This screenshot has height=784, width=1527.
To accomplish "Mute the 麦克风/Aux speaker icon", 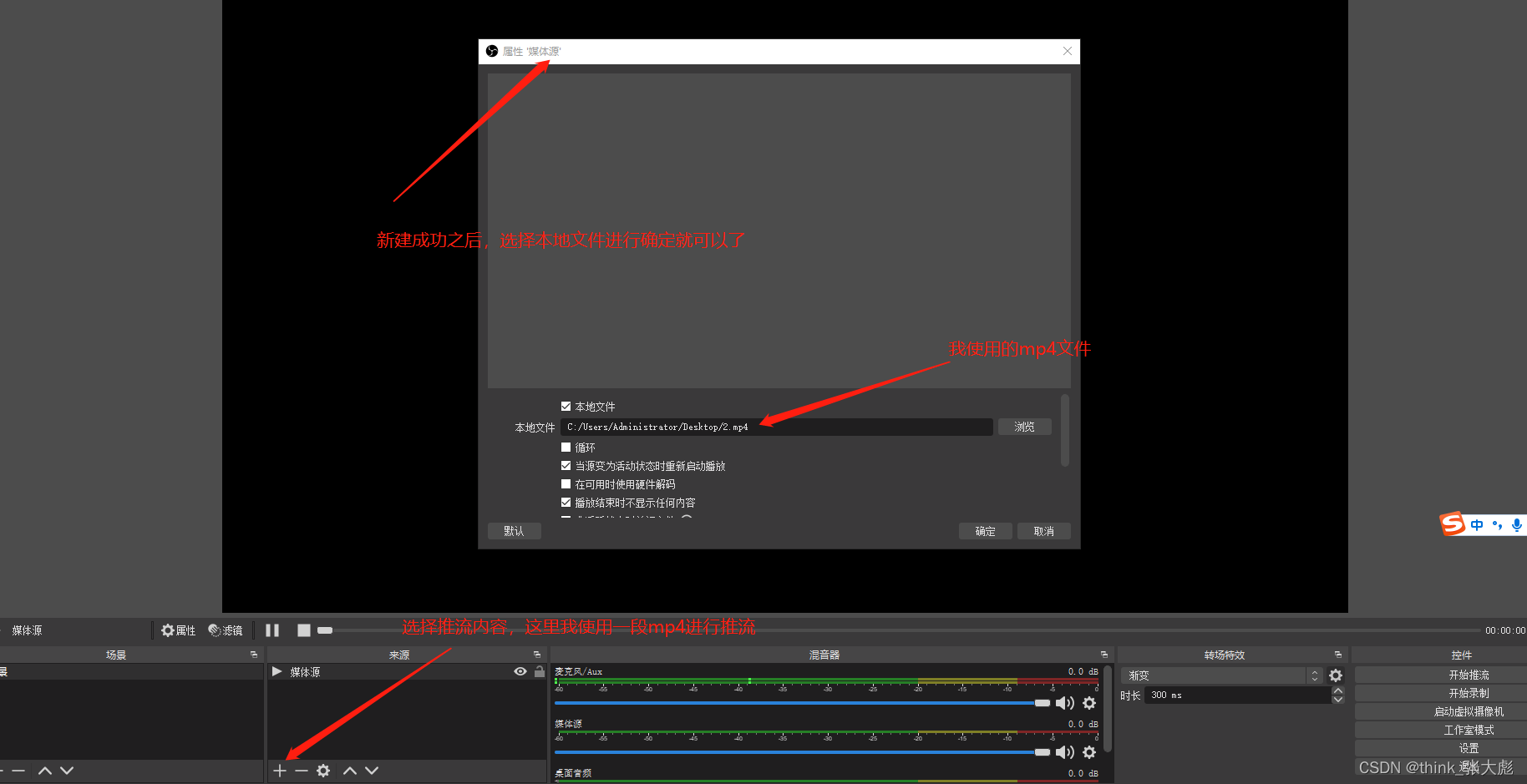I will pyautogui.click(x=1065, y=703).
